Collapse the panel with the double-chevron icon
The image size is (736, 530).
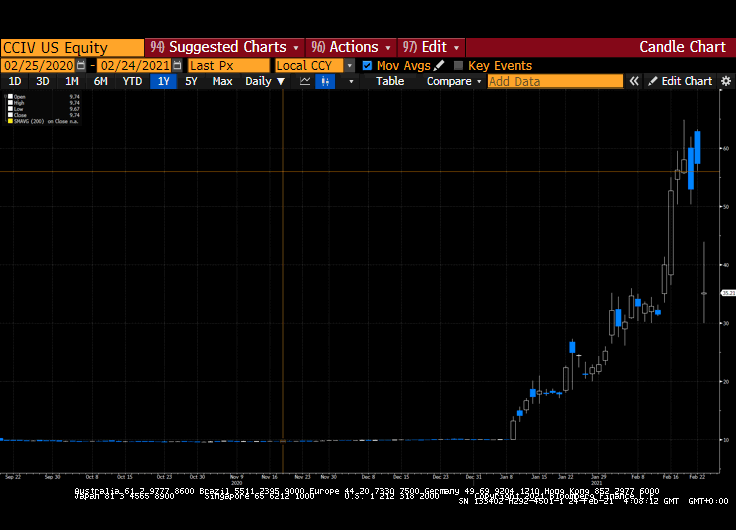[x=634, y=81]
